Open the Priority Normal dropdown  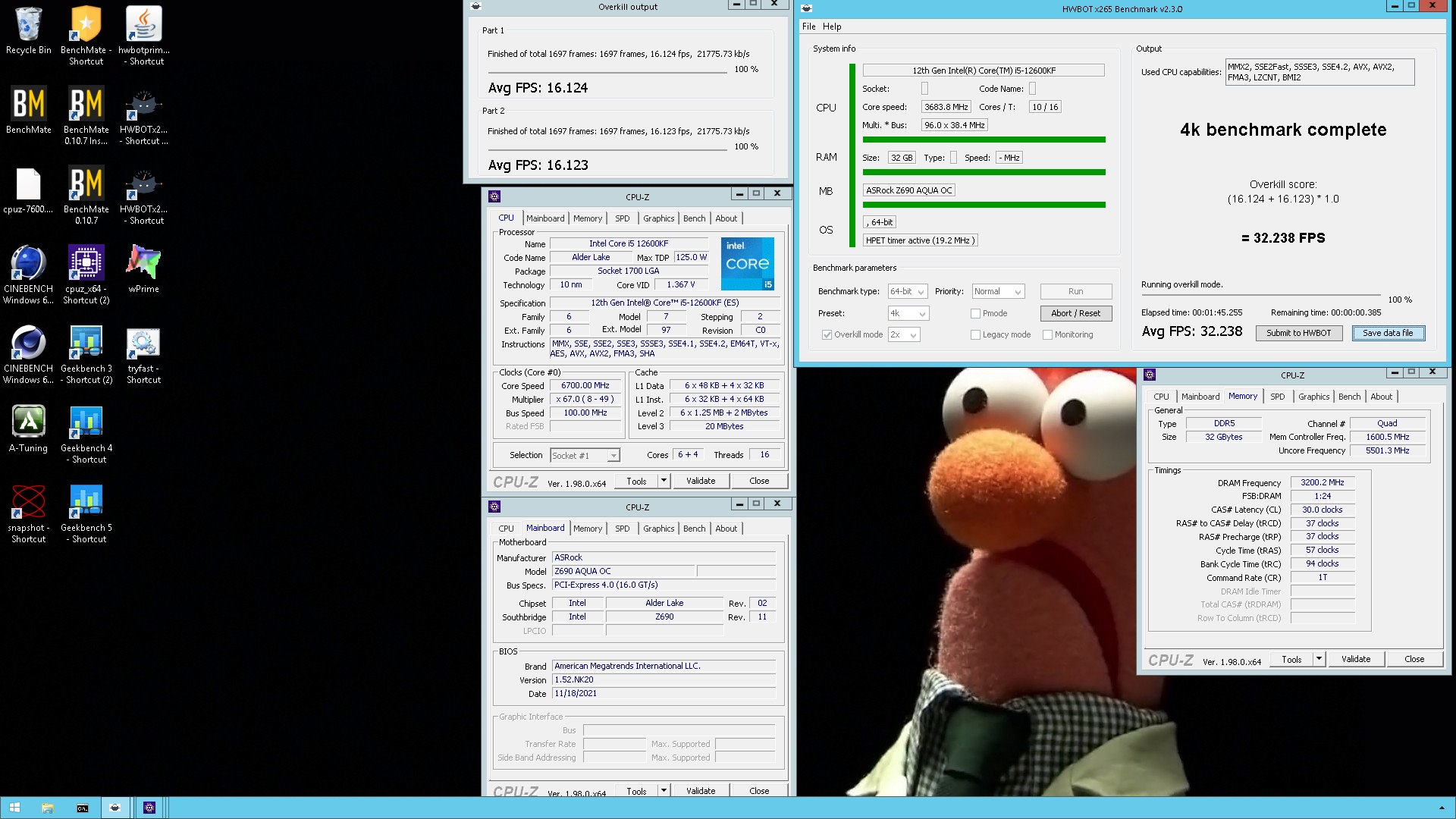[x=998, y=291]
